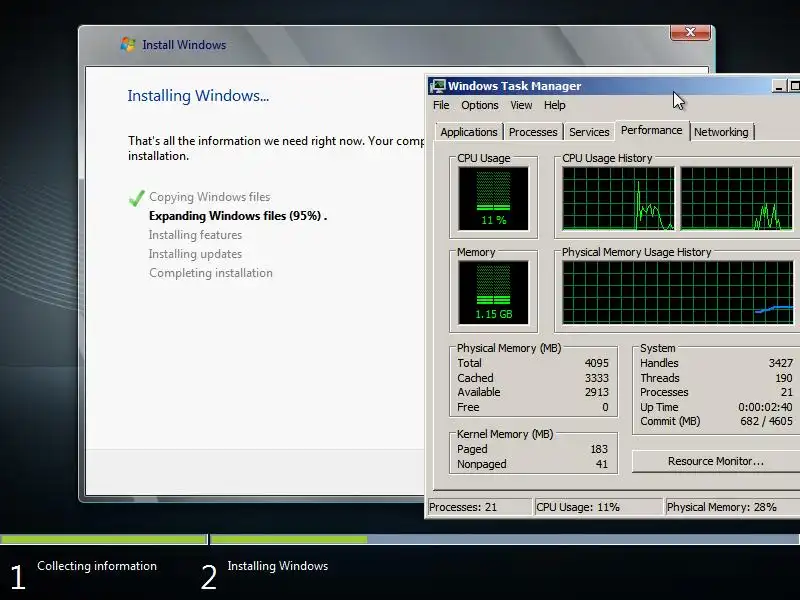This screenshot has width=800, height=600.
Task: Open the Help menu
Action: [554, 105]
